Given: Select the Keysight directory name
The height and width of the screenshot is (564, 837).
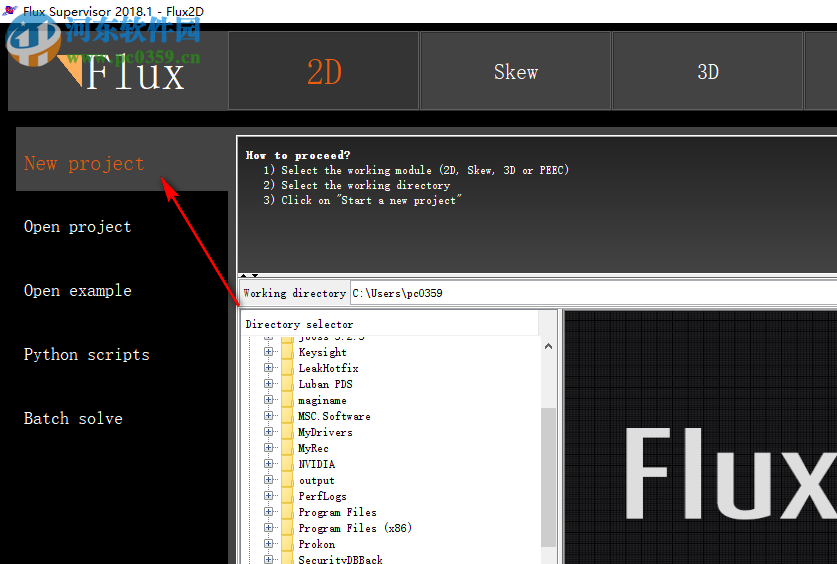Looking at the screenshot, I should tap(322, 352).
